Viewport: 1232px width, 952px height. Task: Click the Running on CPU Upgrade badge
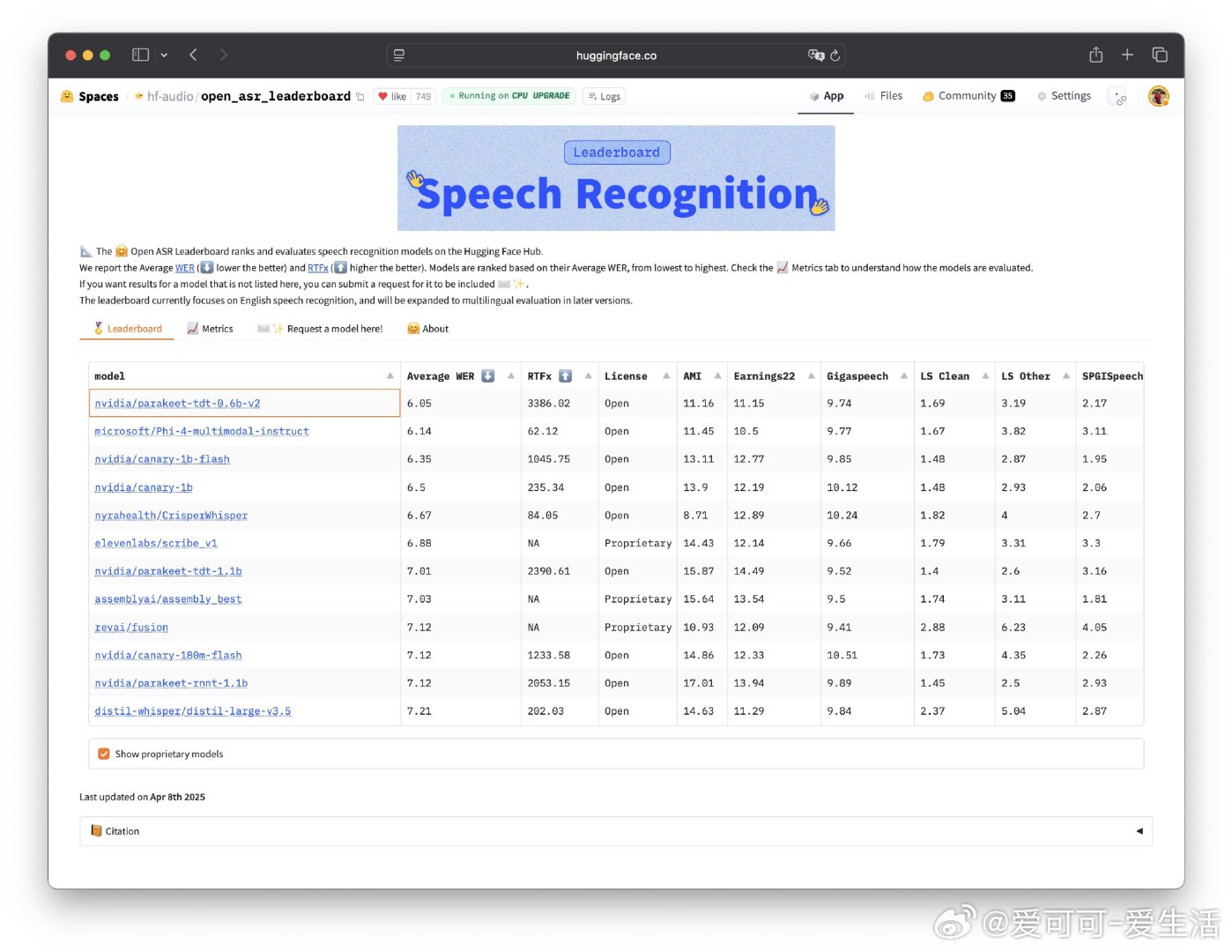(x=509, y=96)
